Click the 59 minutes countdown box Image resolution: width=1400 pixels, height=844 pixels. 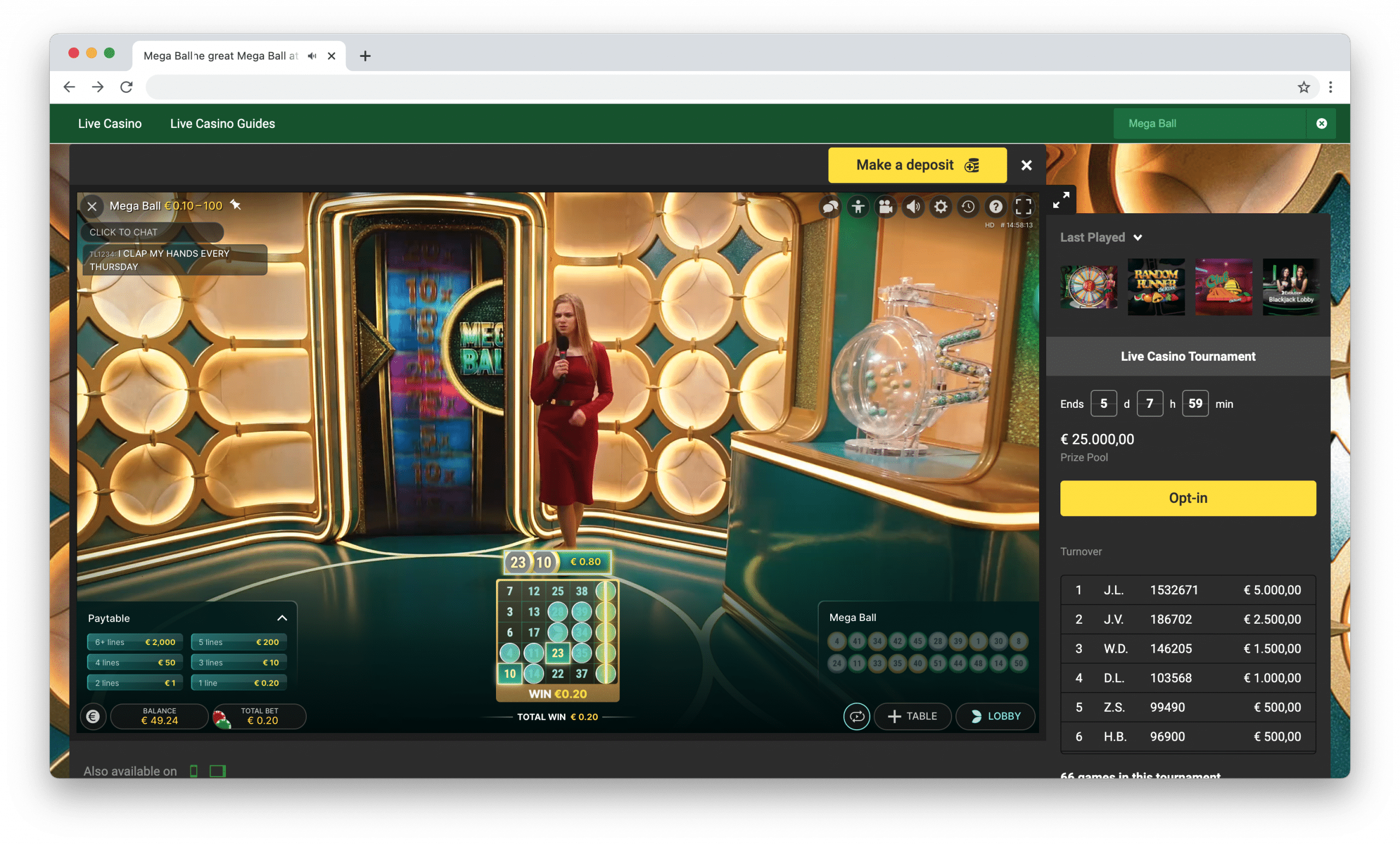(x=1195, y=403)
